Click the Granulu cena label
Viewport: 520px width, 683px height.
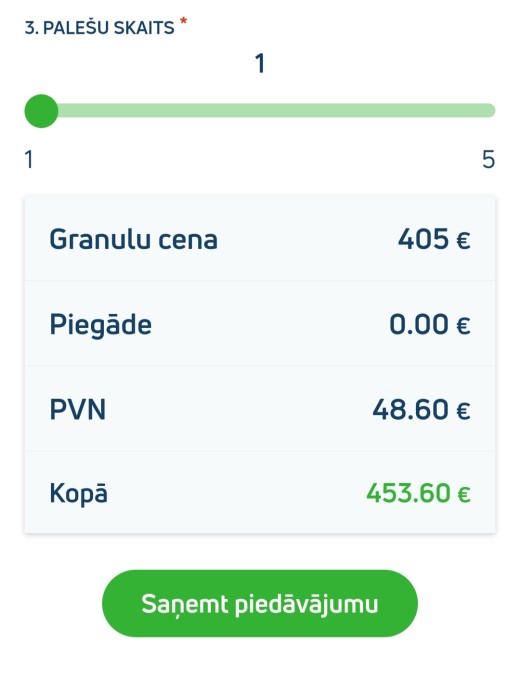coord(133,239)
